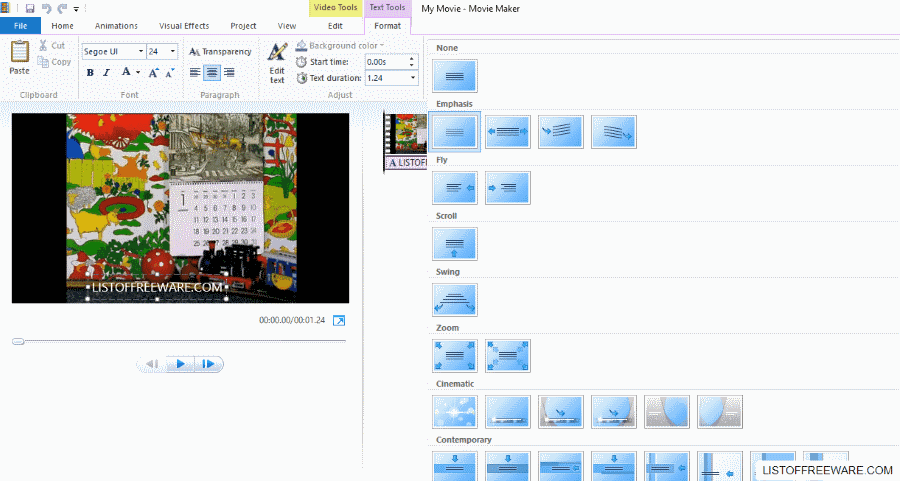Select the video clip thumbnail in storyboard
The height and width of the screenshot is (481, 900).
(407, 133)
